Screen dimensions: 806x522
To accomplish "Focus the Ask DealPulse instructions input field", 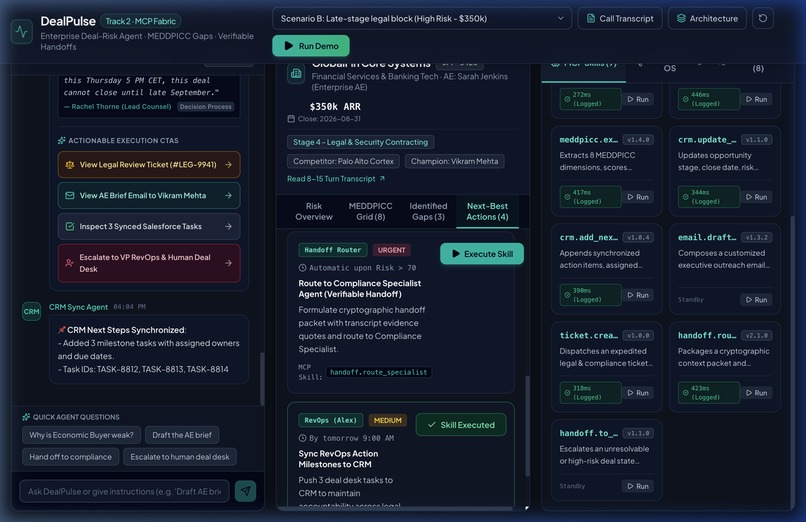I will coord(124,492).
